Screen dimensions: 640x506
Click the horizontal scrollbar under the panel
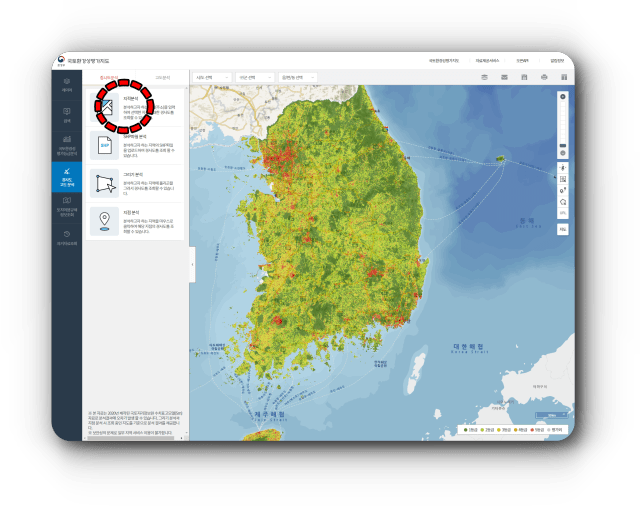coord(131,438)
